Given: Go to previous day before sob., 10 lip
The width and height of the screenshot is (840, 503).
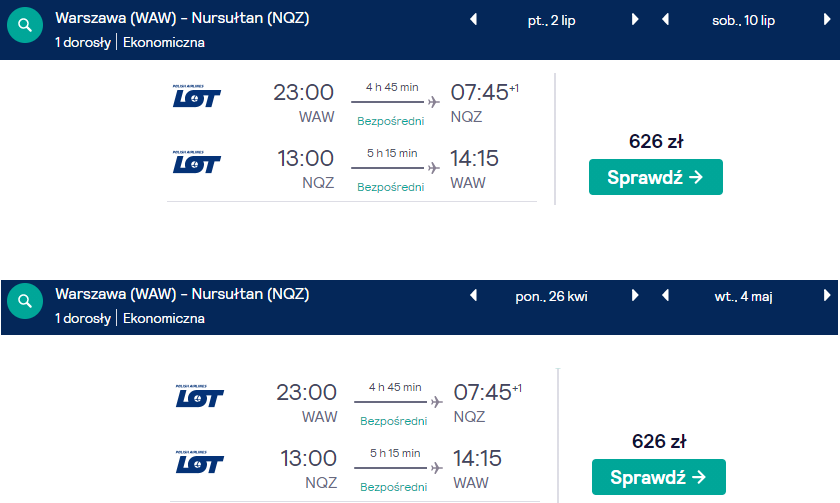Looking at the screenshot, I should (x=665, y=20).
